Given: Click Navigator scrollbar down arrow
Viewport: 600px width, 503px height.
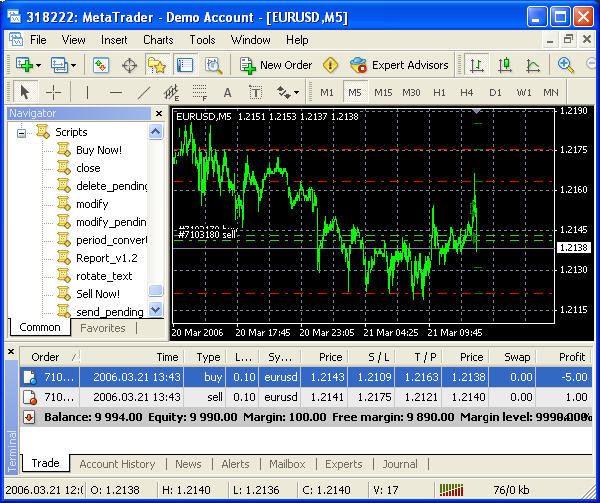Looking at the screenshot, I should pos(156,309).
